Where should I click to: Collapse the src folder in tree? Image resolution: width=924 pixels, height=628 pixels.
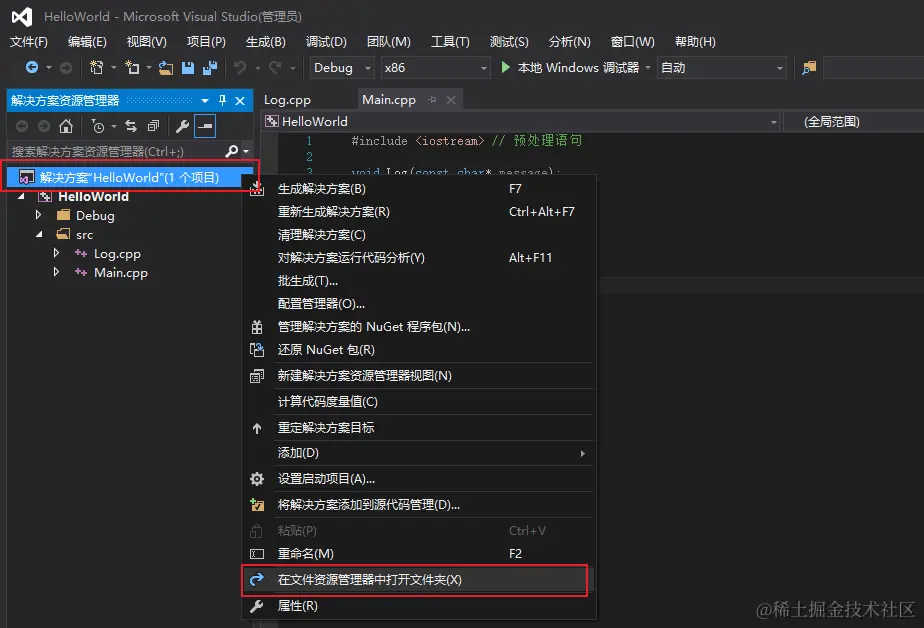point(39,234)
